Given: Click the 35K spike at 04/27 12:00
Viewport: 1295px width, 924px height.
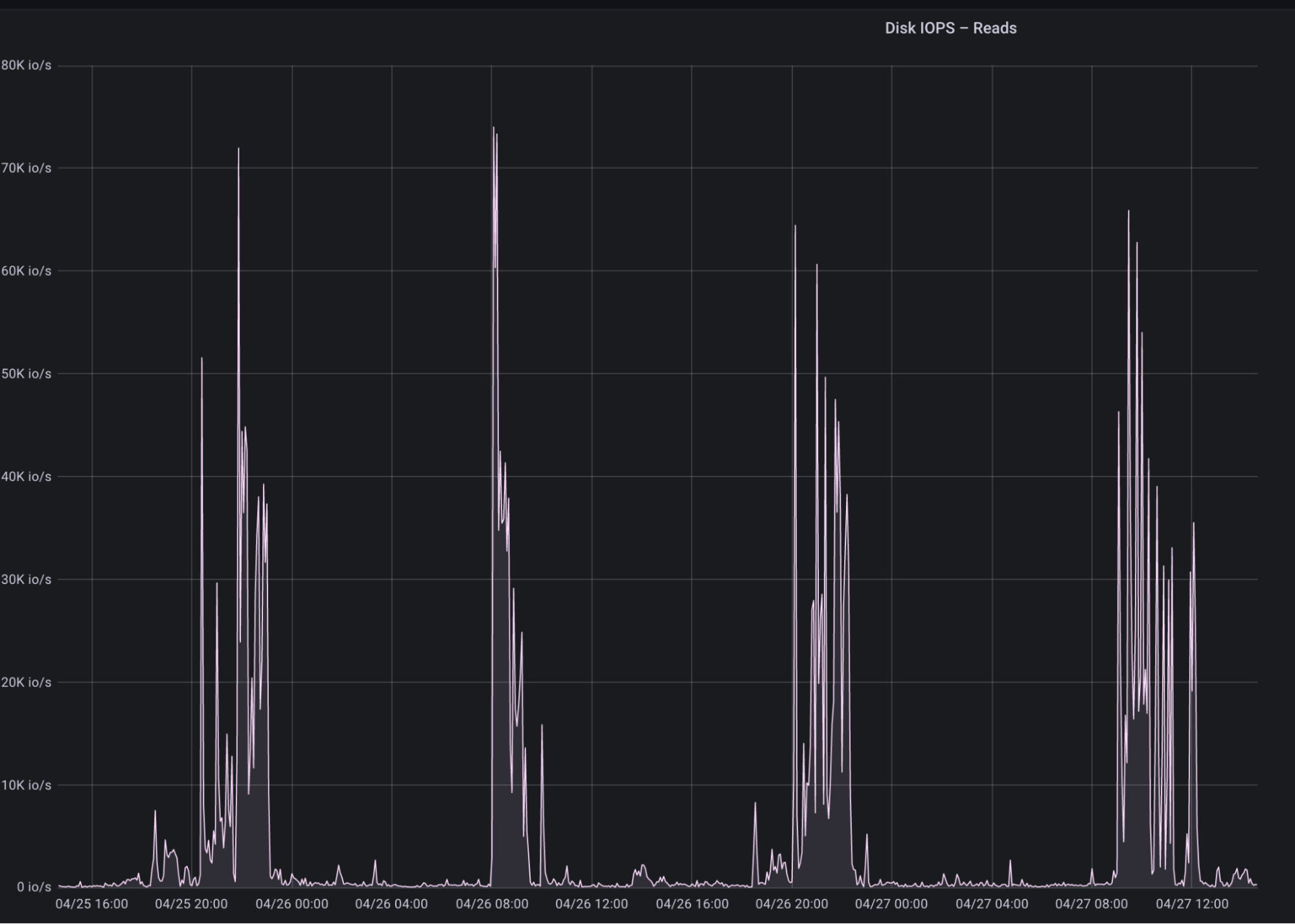Looking at the screenshot, I should pos(1193,524).
